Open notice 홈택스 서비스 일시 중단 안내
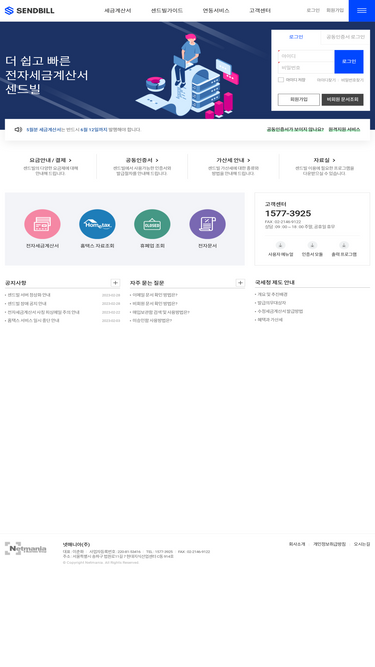 (33, 321)
